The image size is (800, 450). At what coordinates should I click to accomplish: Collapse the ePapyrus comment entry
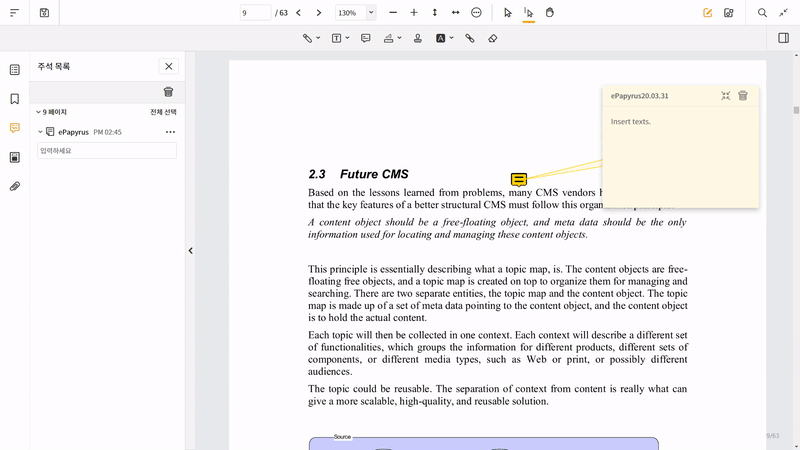41,132
